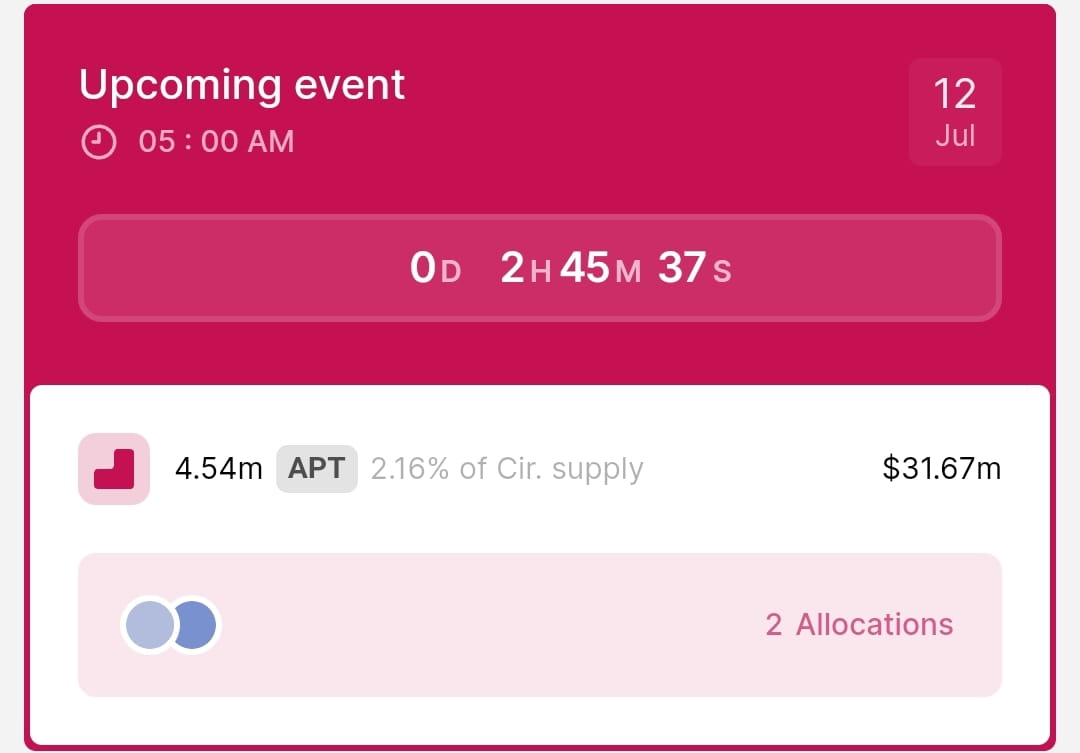Collapse the Upcoming event card

[x=241, y=85]
